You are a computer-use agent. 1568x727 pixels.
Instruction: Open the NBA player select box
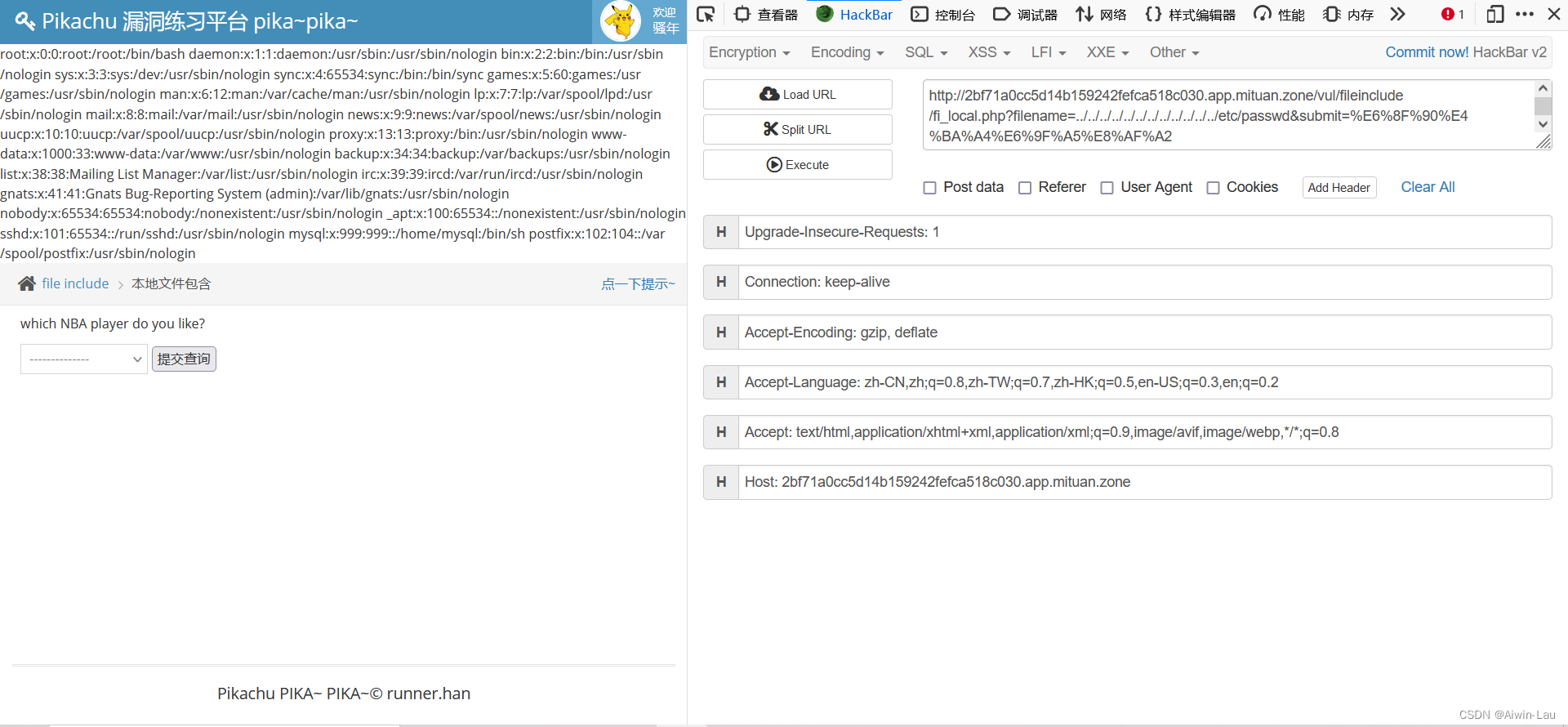(83, 359)
